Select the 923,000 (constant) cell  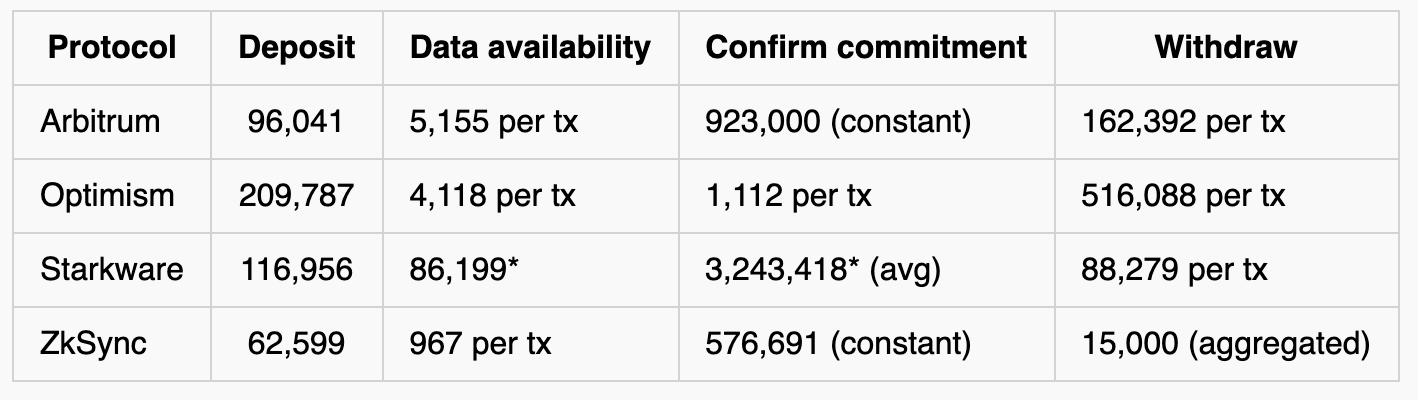pyautogui.click(x=867, y=121)
